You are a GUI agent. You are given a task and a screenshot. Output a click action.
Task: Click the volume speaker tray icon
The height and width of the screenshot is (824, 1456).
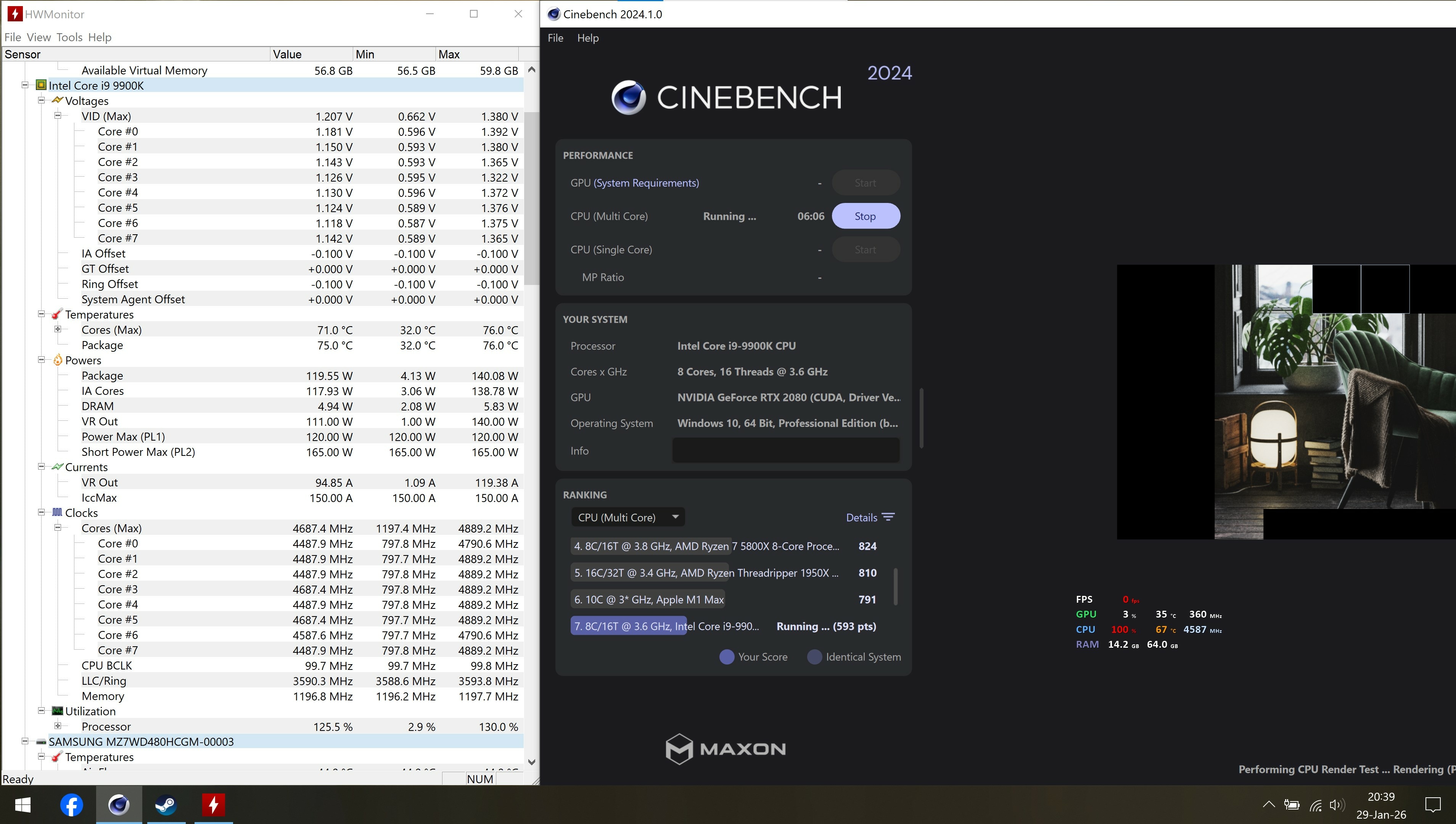click(x=1337, y=805)
